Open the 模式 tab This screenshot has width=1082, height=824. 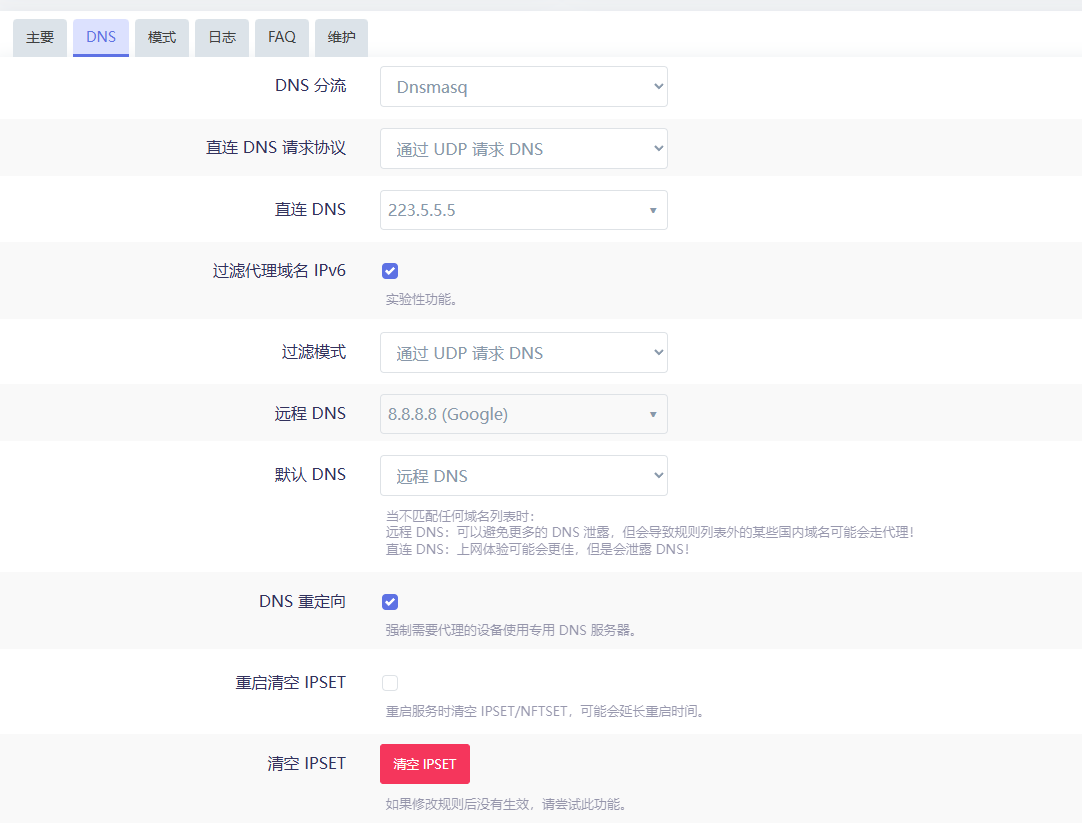pos(162,37)
